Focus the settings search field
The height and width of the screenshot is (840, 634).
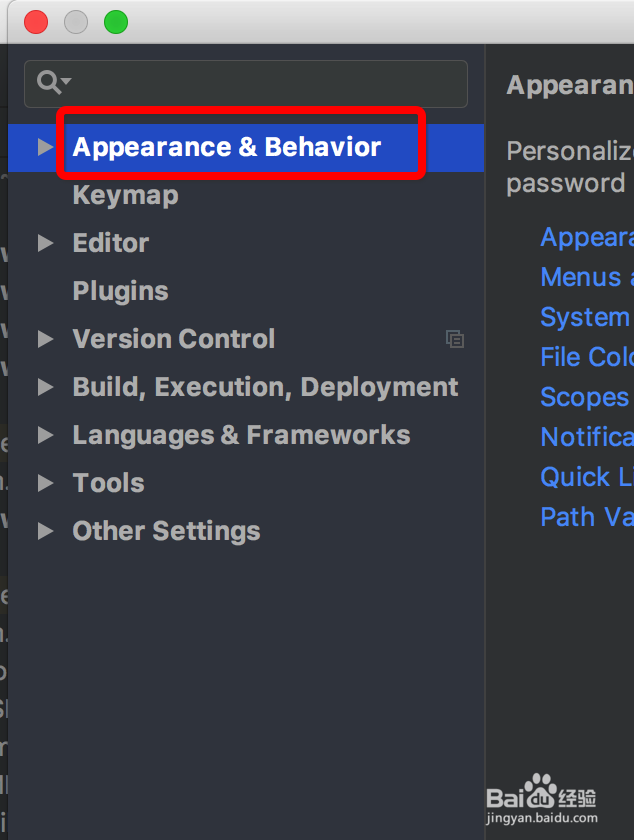(246, 84)
